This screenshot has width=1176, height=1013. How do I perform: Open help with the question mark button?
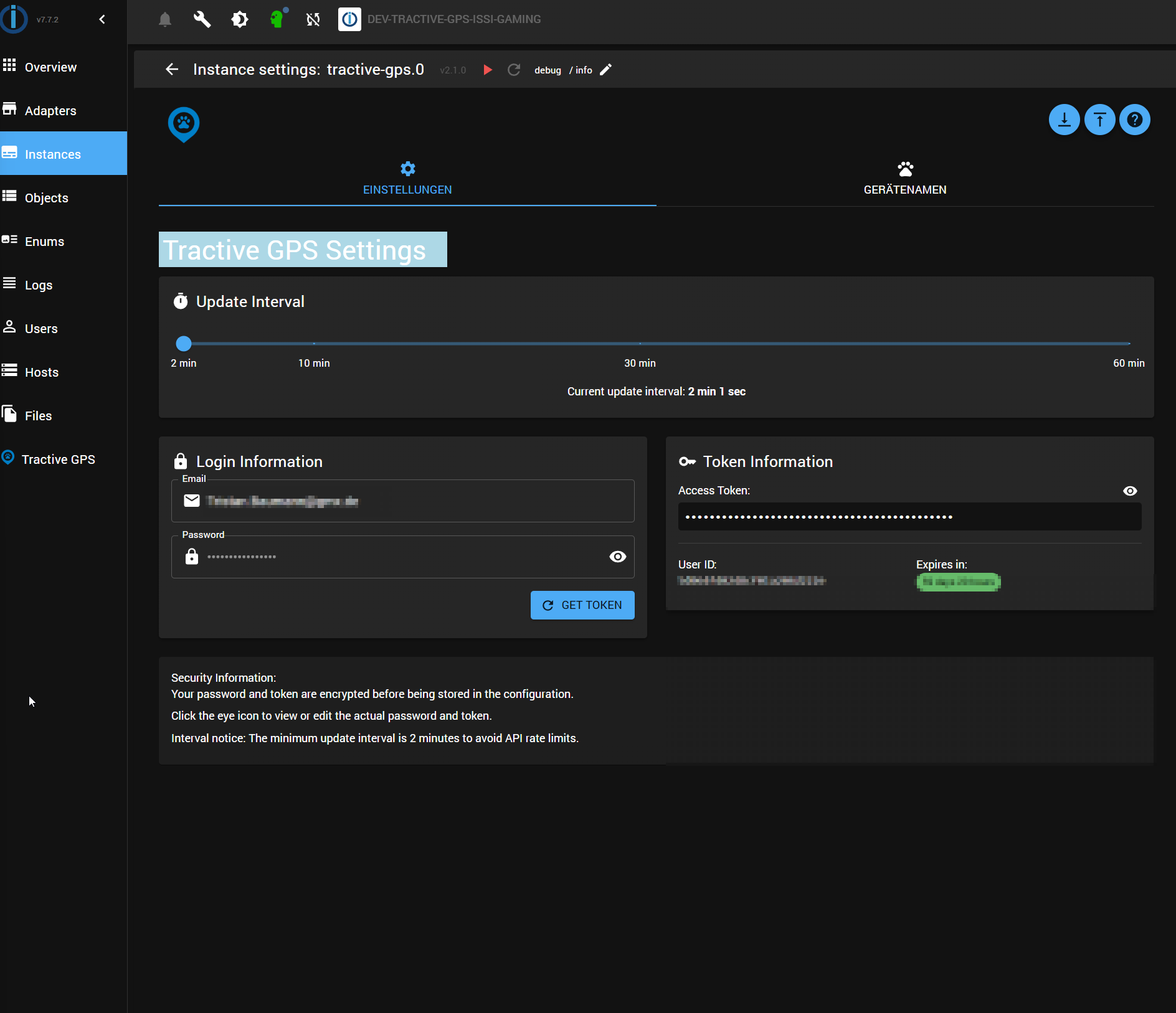(1135, 120)
